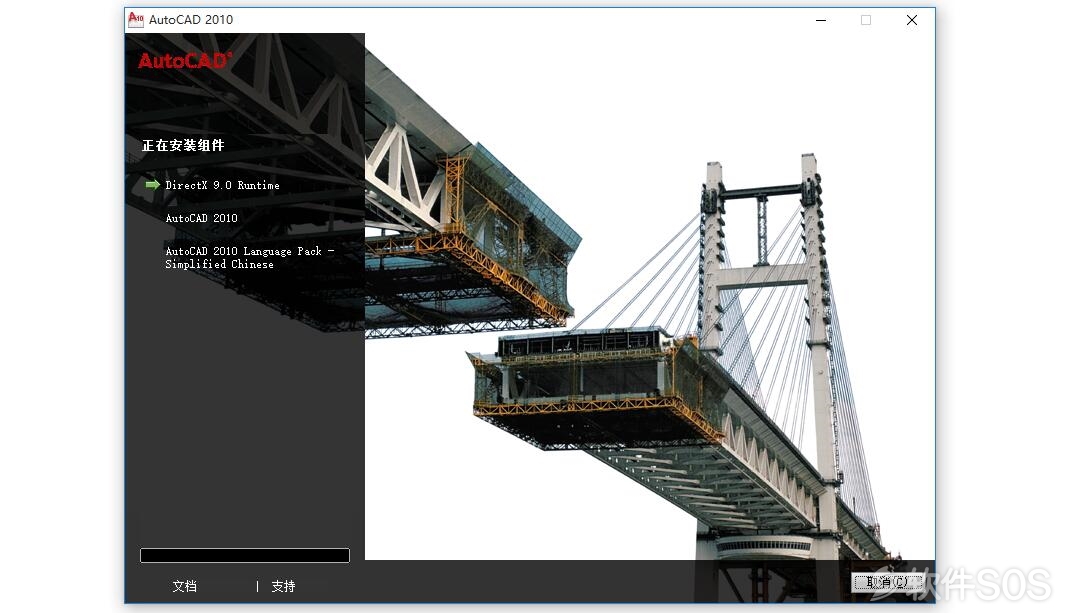Open the 支持 support link
This screenshot has width=1067, height=613.
pyautogui.click(x=283, y=586)
